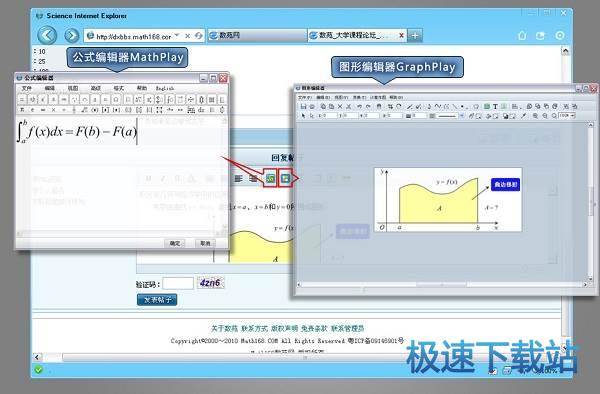Image resolution: width=600 pixels, height=394 pixels.
Task: Go back with the browser back arrow
Action: pos(47,36)
